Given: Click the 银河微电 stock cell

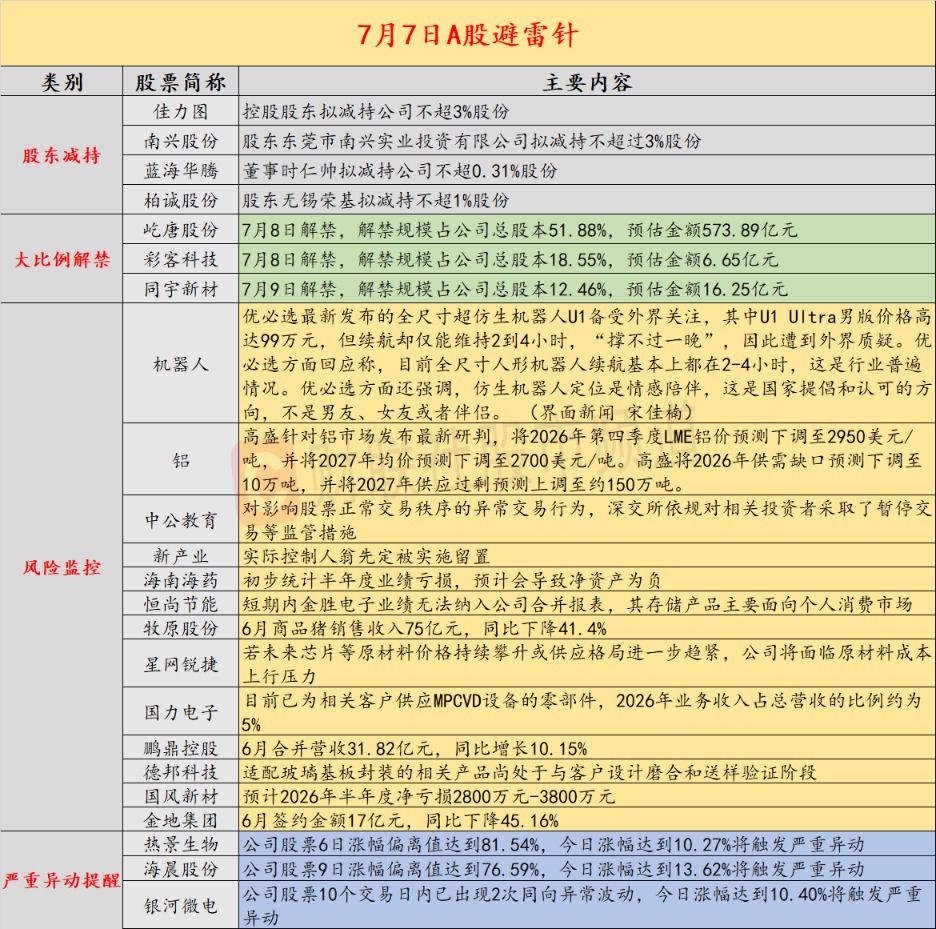Looking at the screenshot, I should click(x=180, y=905).
